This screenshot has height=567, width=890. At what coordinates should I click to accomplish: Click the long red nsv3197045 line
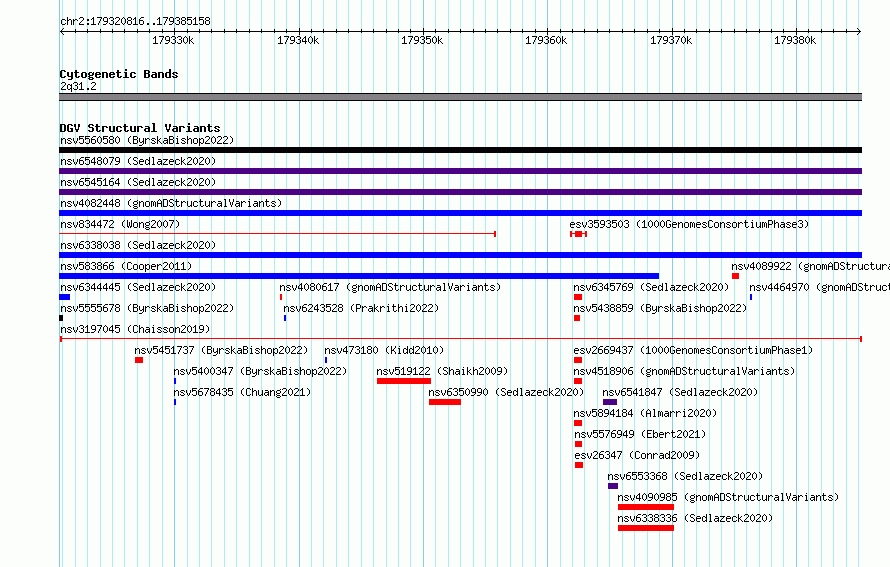click(460, 339)
